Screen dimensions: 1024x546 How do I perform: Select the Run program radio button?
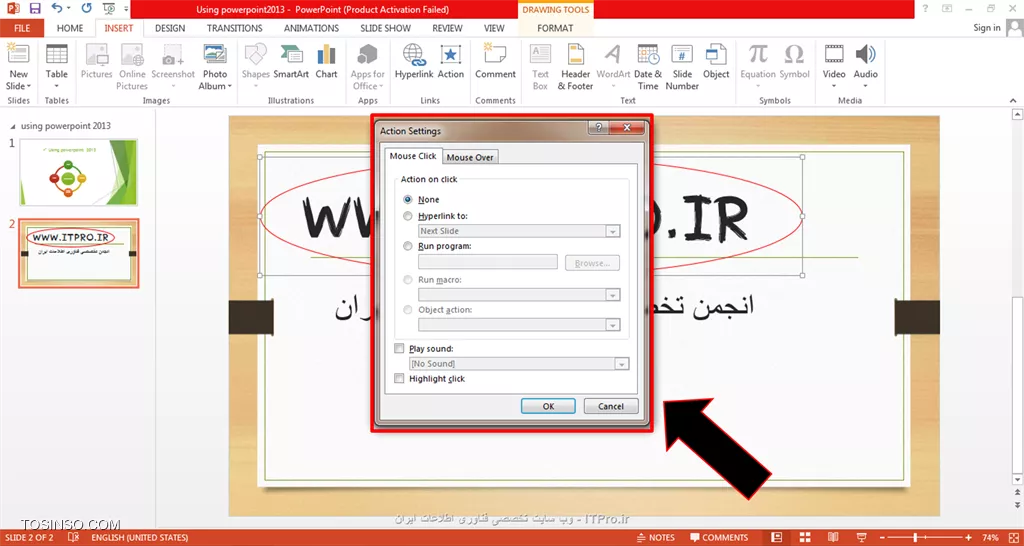coord(408,247)
